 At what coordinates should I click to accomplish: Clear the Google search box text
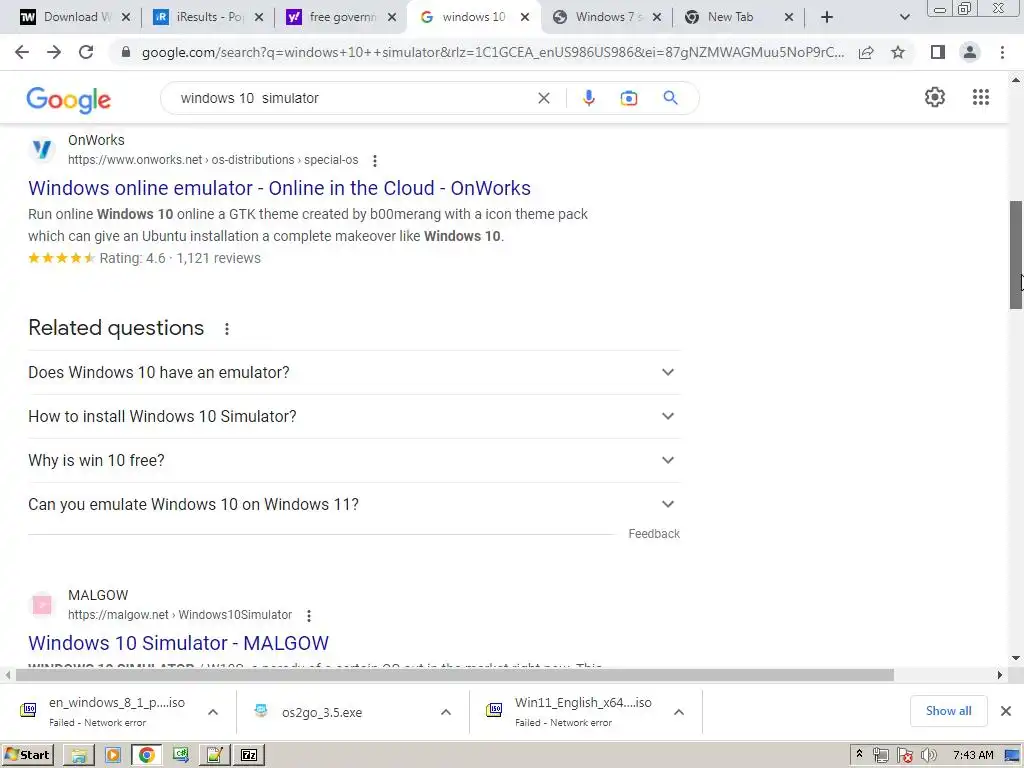coord(543,98)
